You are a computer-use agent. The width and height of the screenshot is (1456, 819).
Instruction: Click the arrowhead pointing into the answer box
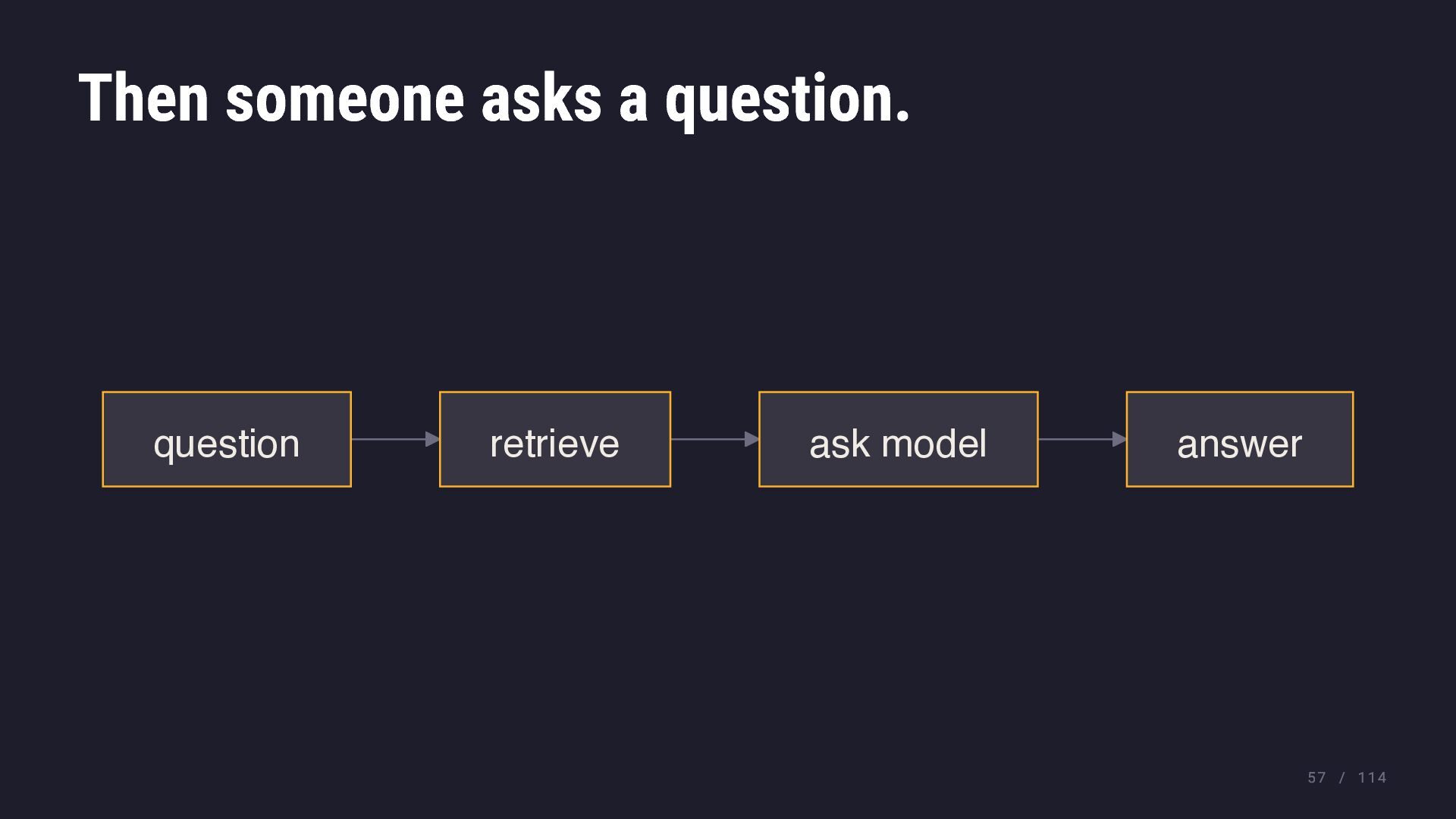tap(1119, 439)
